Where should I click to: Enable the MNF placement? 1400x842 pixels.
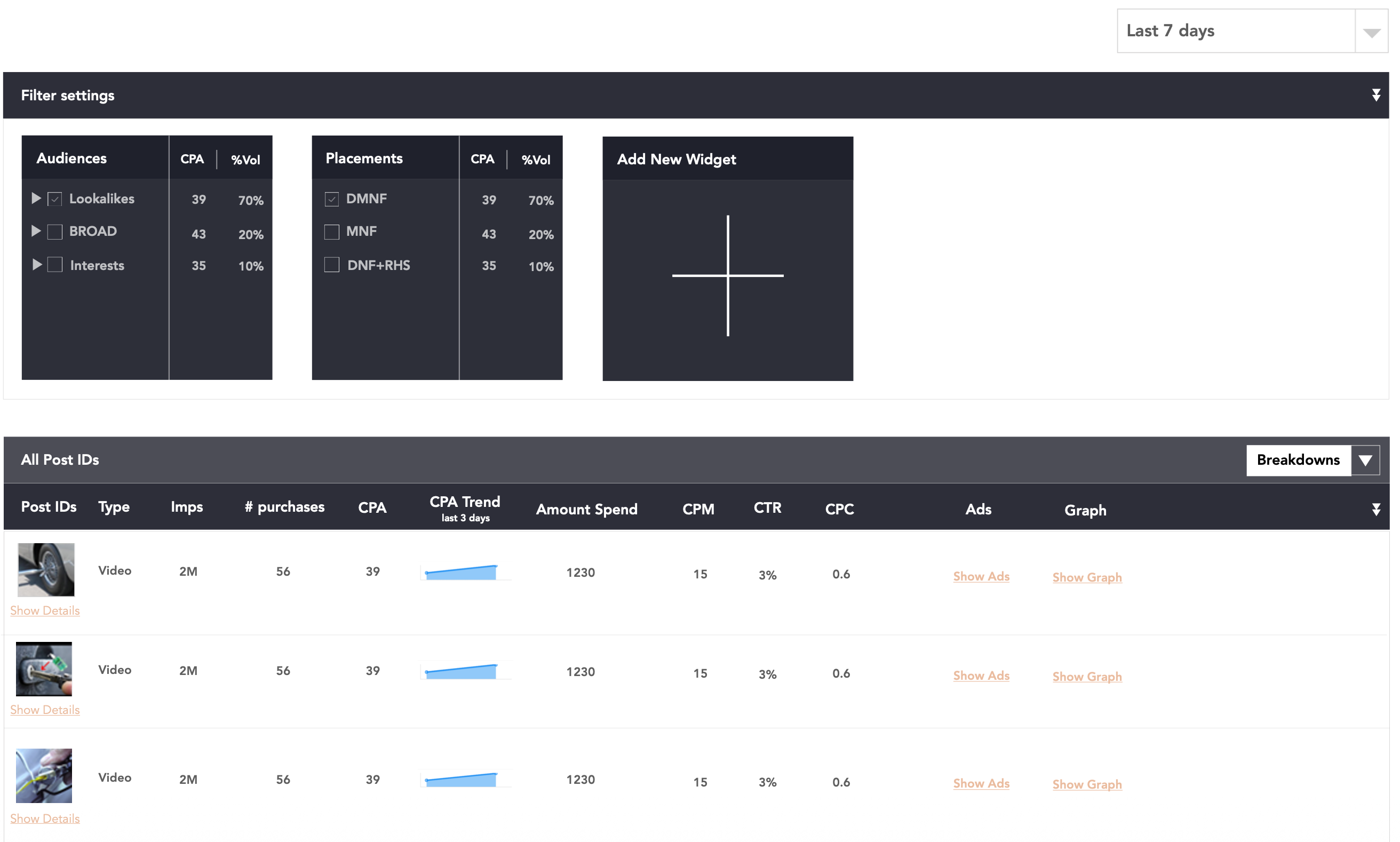[x=331, y=232]
